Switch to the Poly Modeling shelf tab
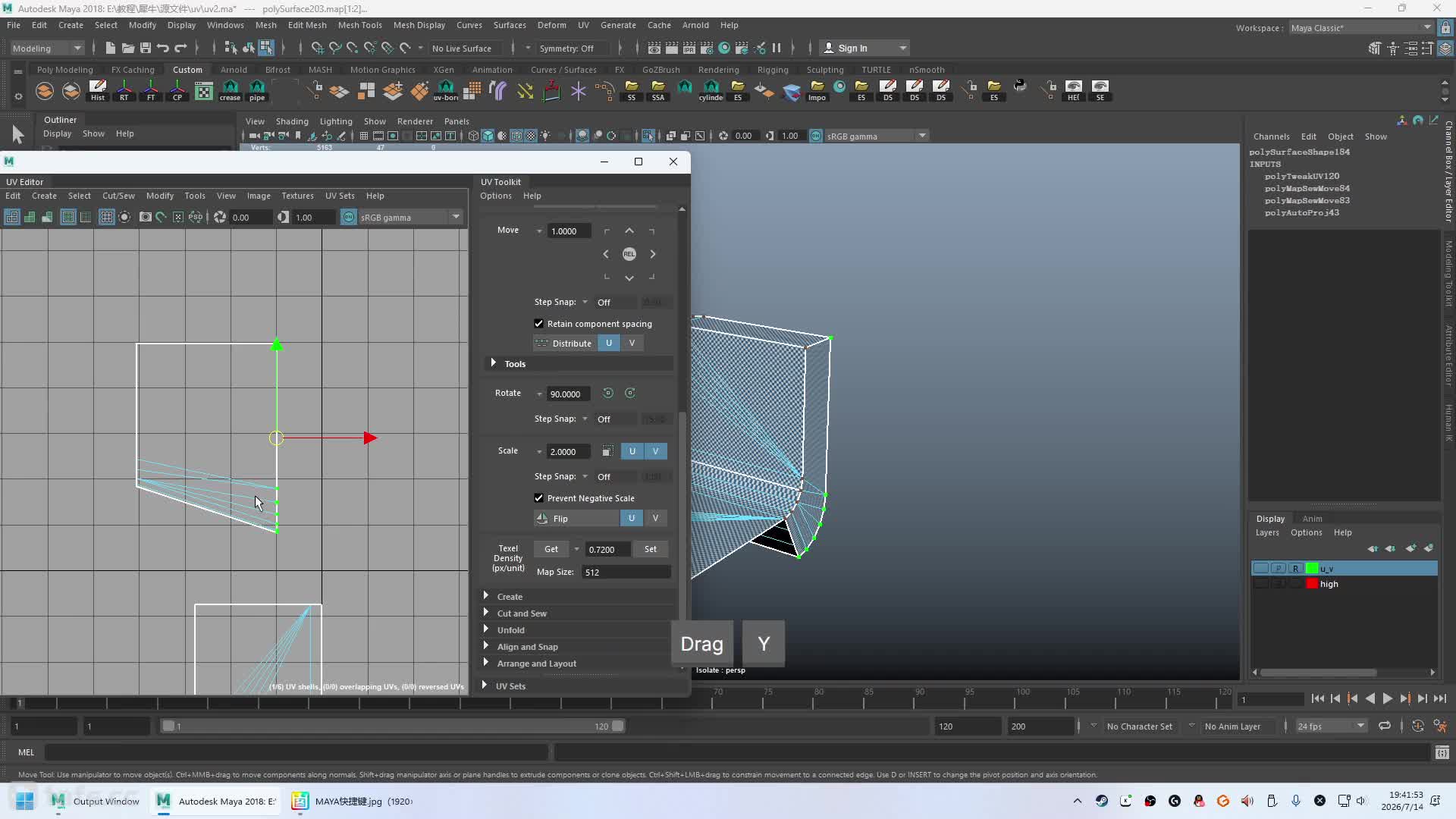Viewport: 1456px width, 819px height. pyautogui.click(x=65, y=70)
